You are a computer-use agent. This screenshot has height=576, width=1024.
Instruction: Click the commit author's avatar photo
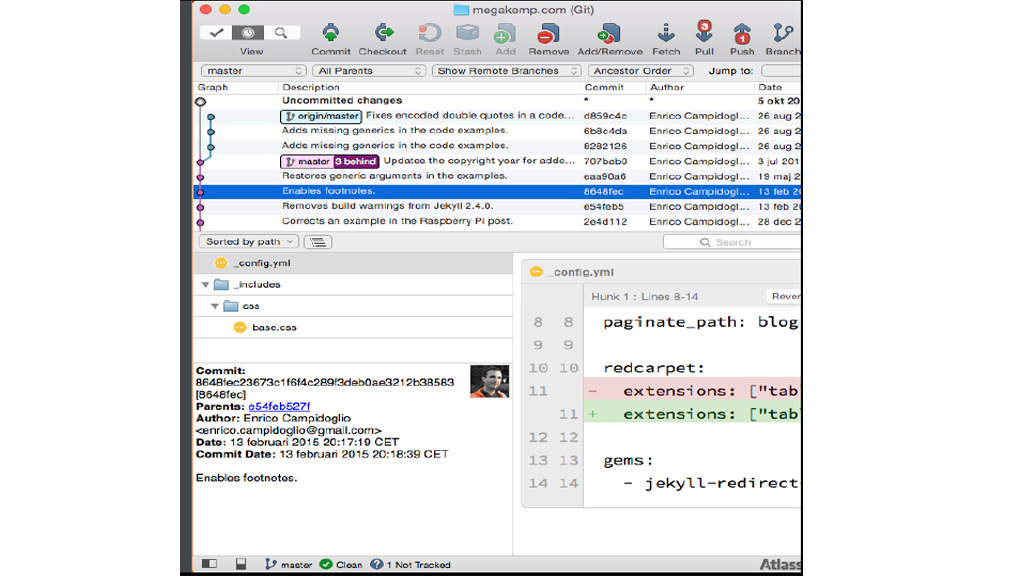(x=489, y=381)
